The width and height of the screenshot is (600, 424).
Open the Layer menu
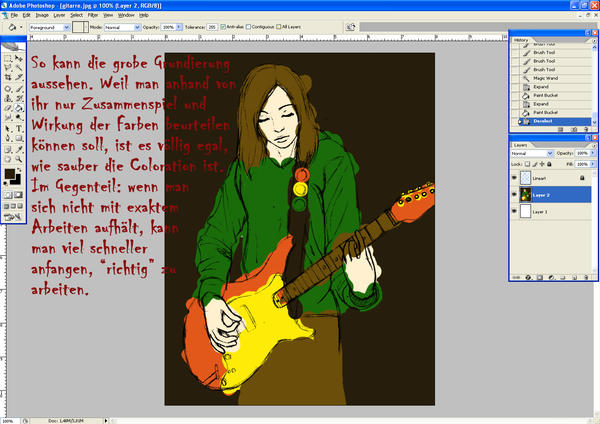(x=59, y=15)
